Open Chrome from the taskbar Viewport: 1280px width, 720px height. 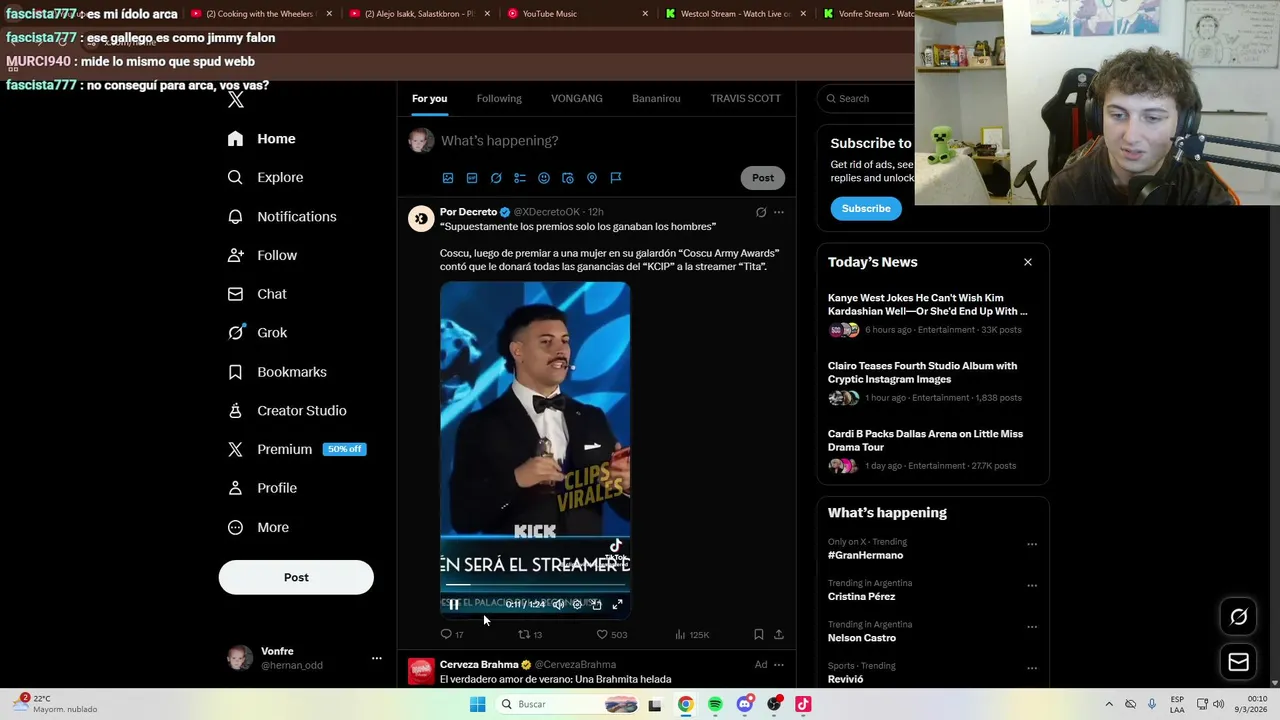[x=685, y=704]
